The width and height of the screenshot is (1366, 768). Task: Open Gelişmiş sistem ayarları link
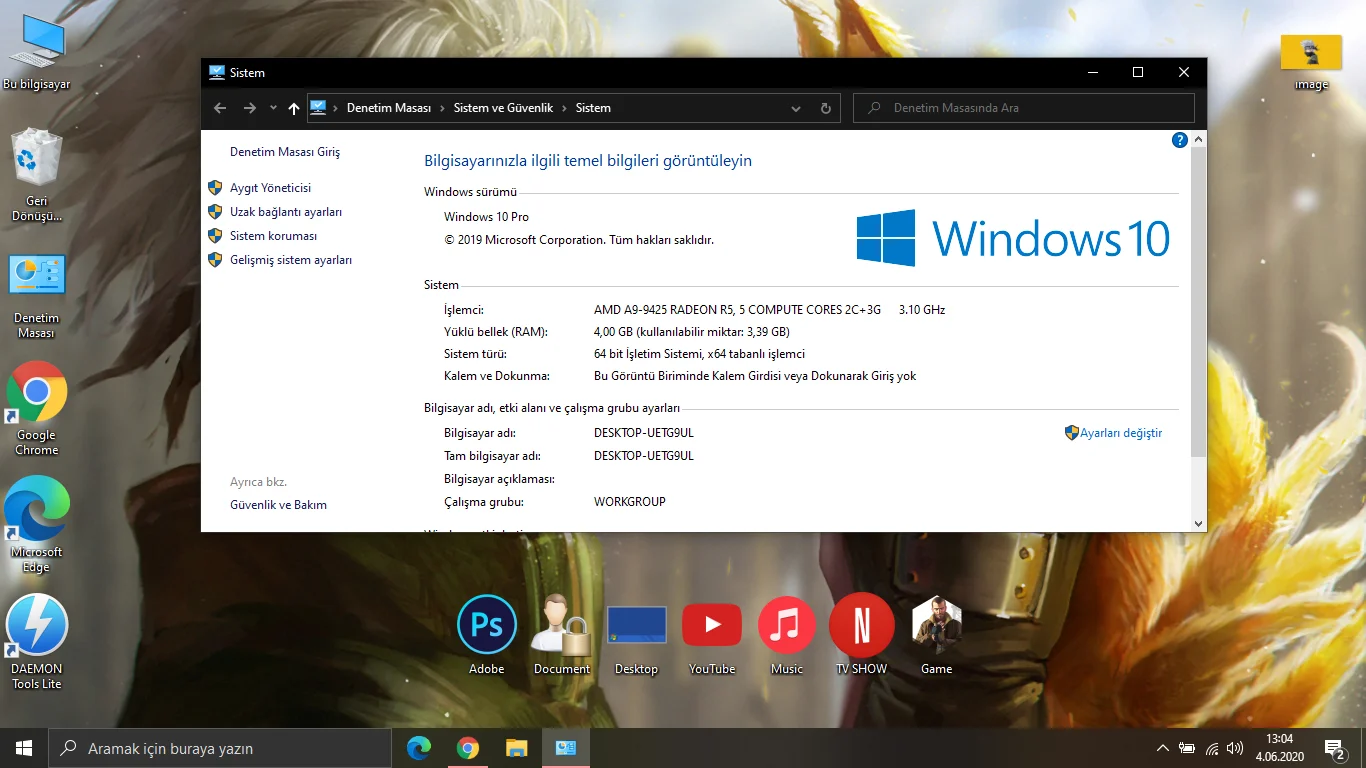pos(291,260)
